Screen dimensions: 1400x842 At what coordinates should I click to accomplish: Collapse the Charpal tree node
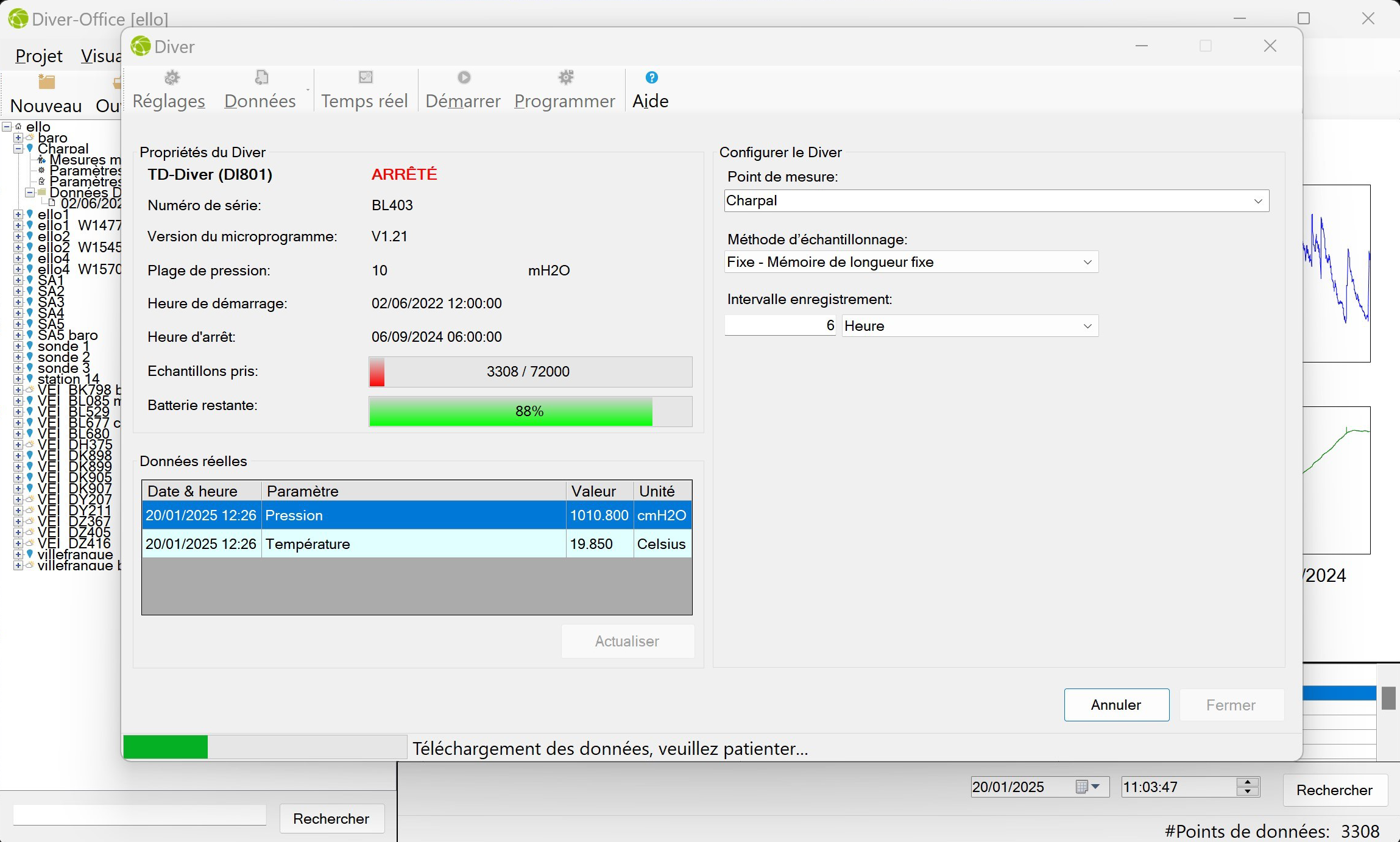click(x=18, y=149)
